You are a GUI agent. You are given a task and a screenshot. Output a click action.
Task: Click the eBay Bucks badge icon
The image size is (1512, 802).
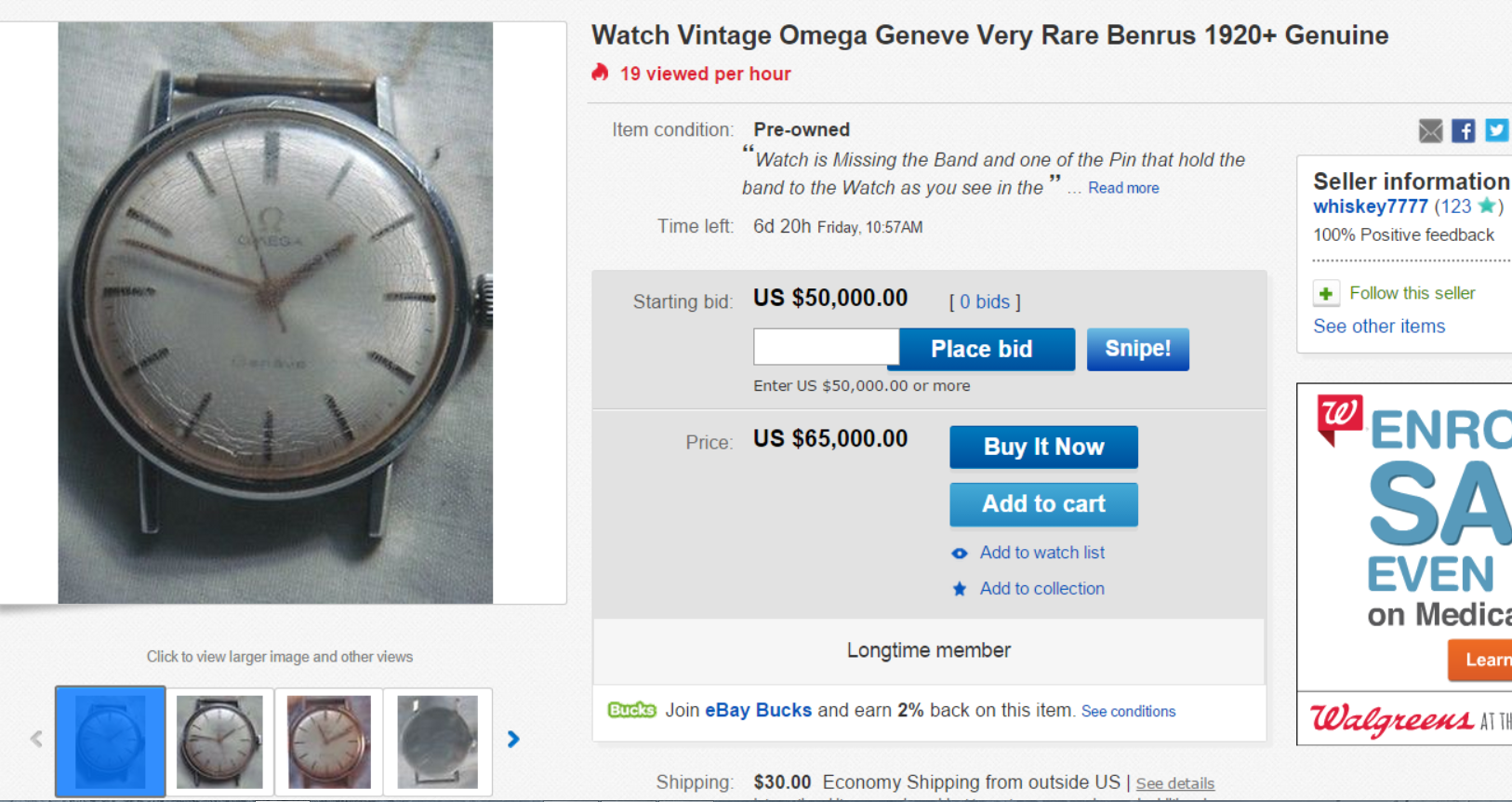point(631,711)
